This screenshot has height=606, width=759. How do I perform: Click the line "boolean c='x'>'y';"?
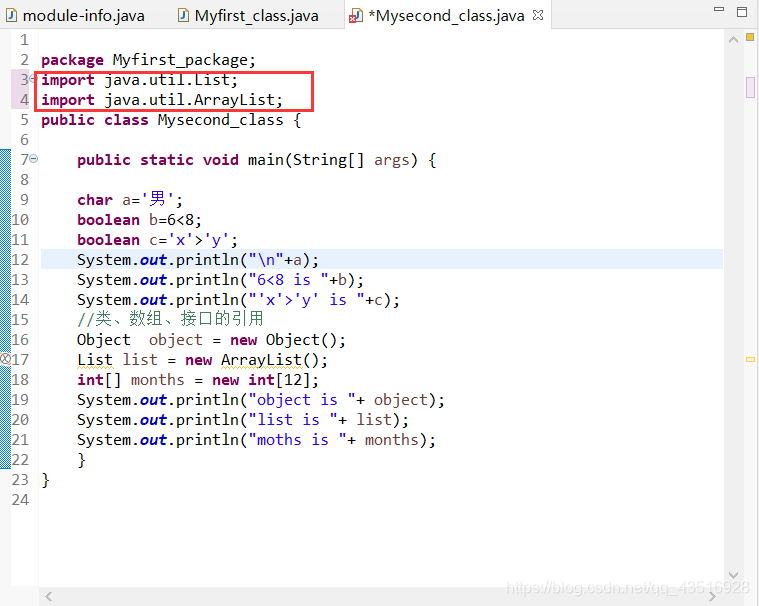coord(157,240)
